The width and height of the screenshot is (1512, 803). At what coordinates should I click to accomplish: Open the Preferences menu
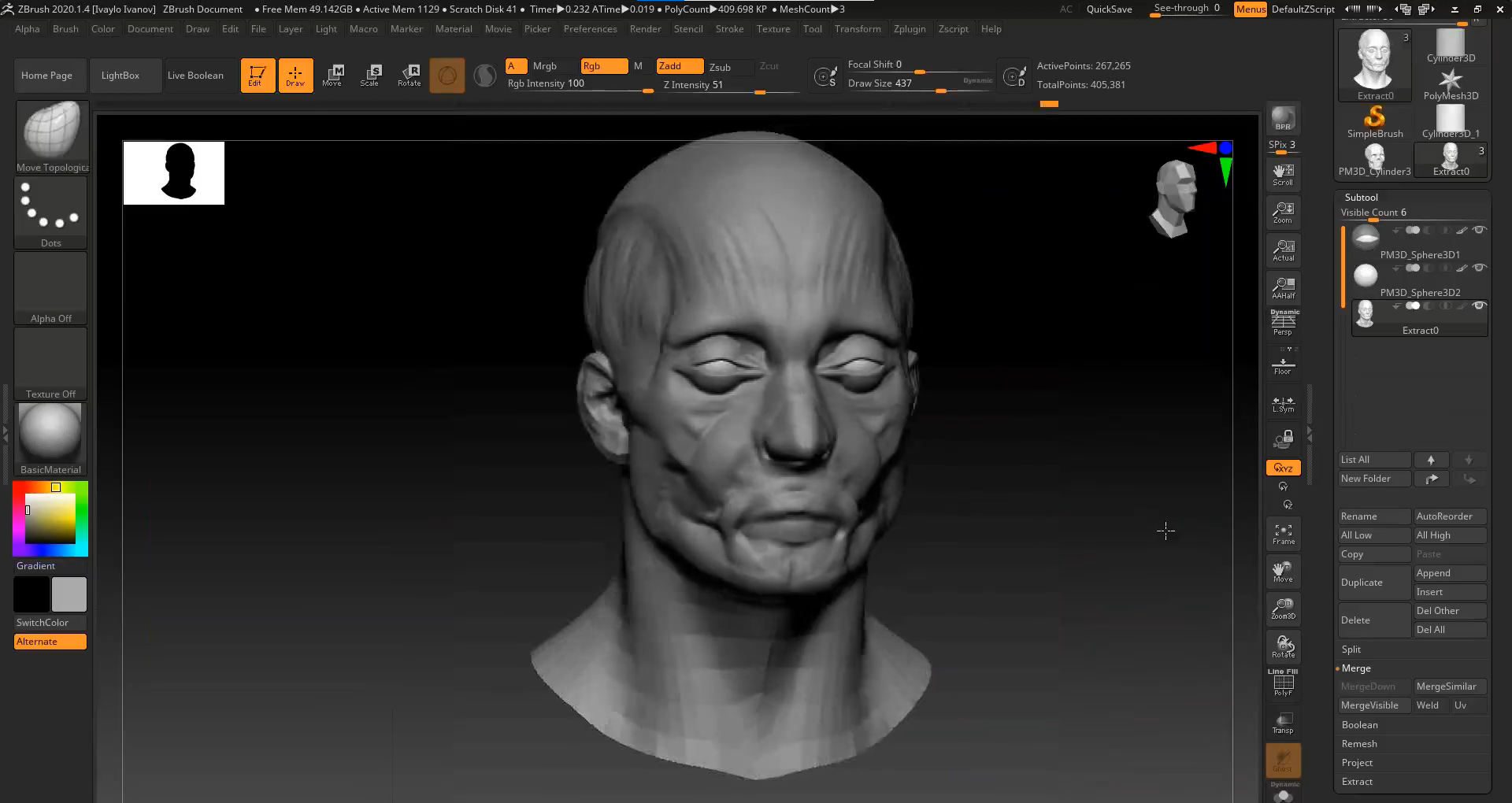coord(590,29)
